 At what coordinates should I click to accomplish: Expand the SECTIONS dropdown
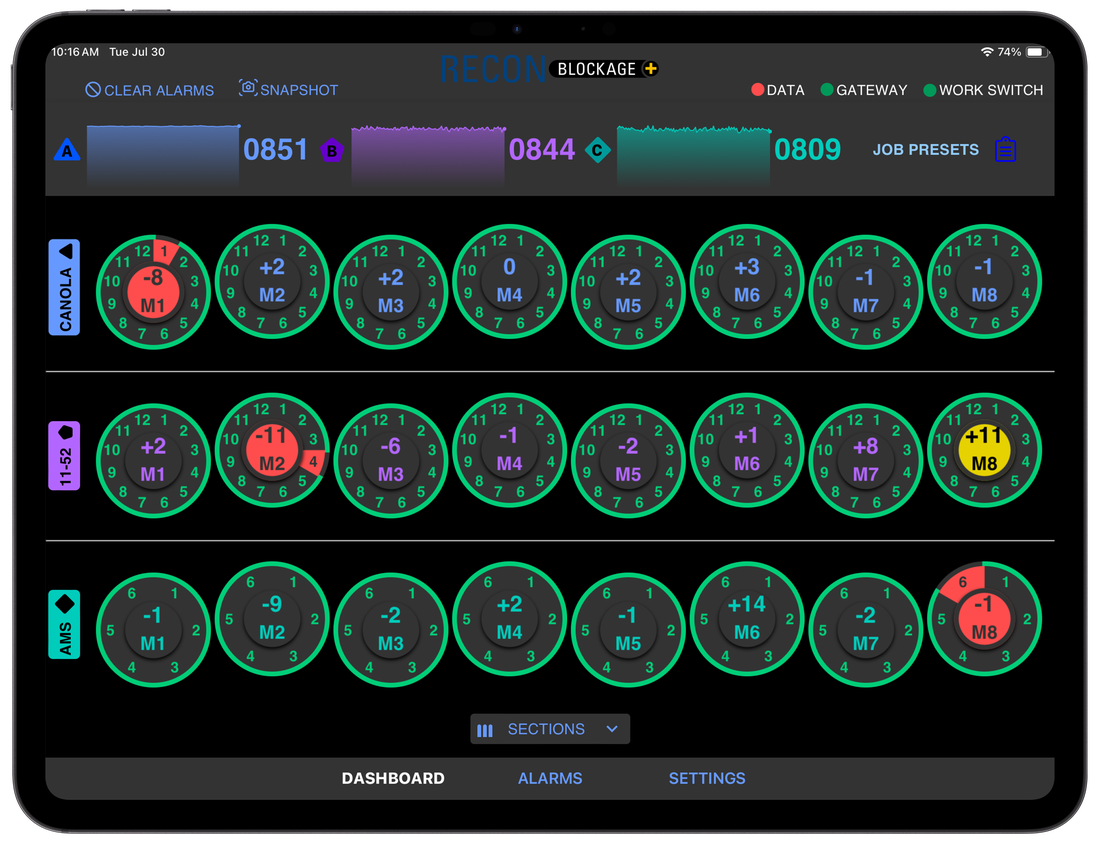tap(550, 729)
